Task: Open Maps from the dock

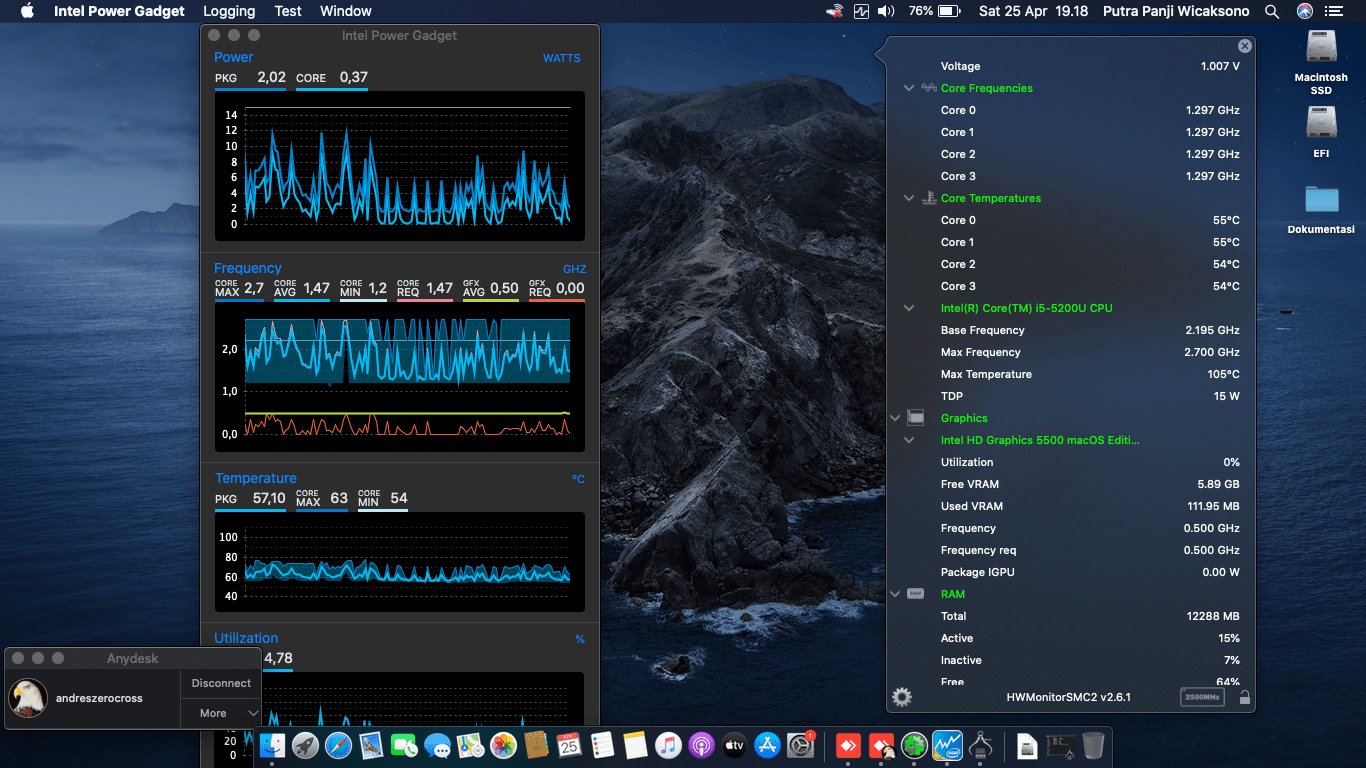Action: point(470,745)
